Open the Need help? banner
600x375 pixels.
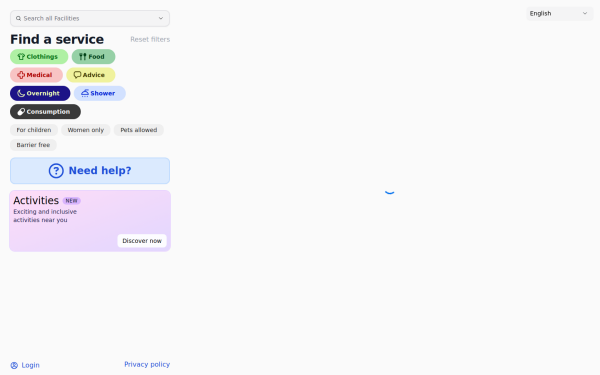pyautogui.click(x=90, y=171)
